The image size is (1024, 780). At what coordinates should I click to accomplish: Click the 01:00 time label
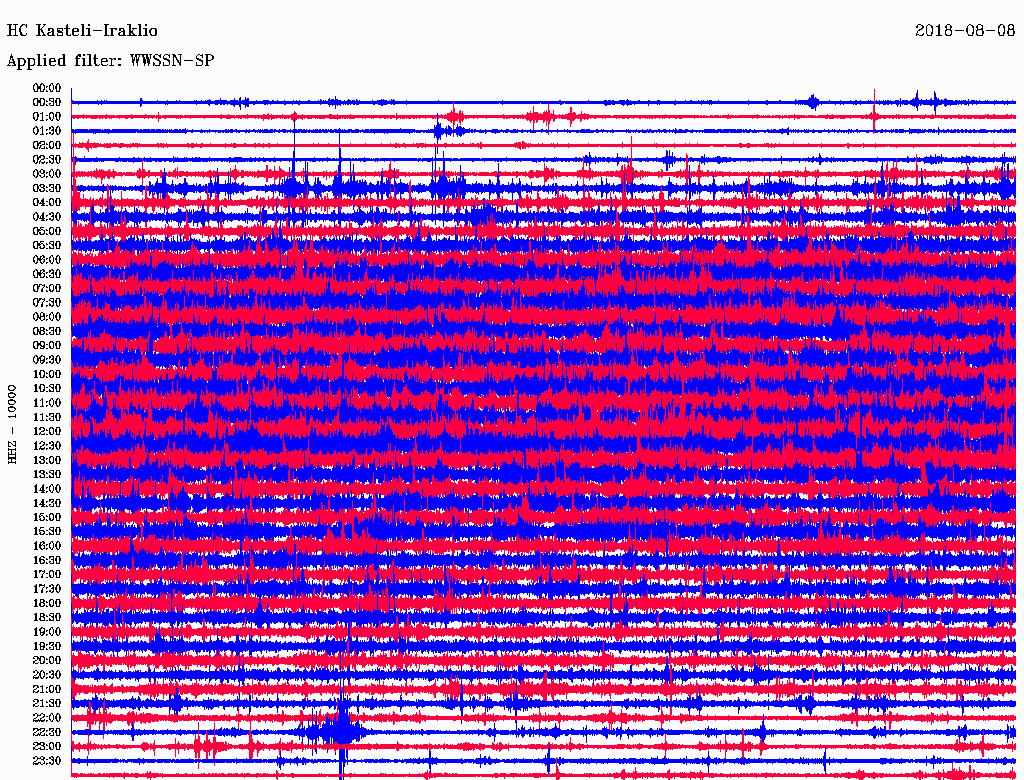coord(47,117)
